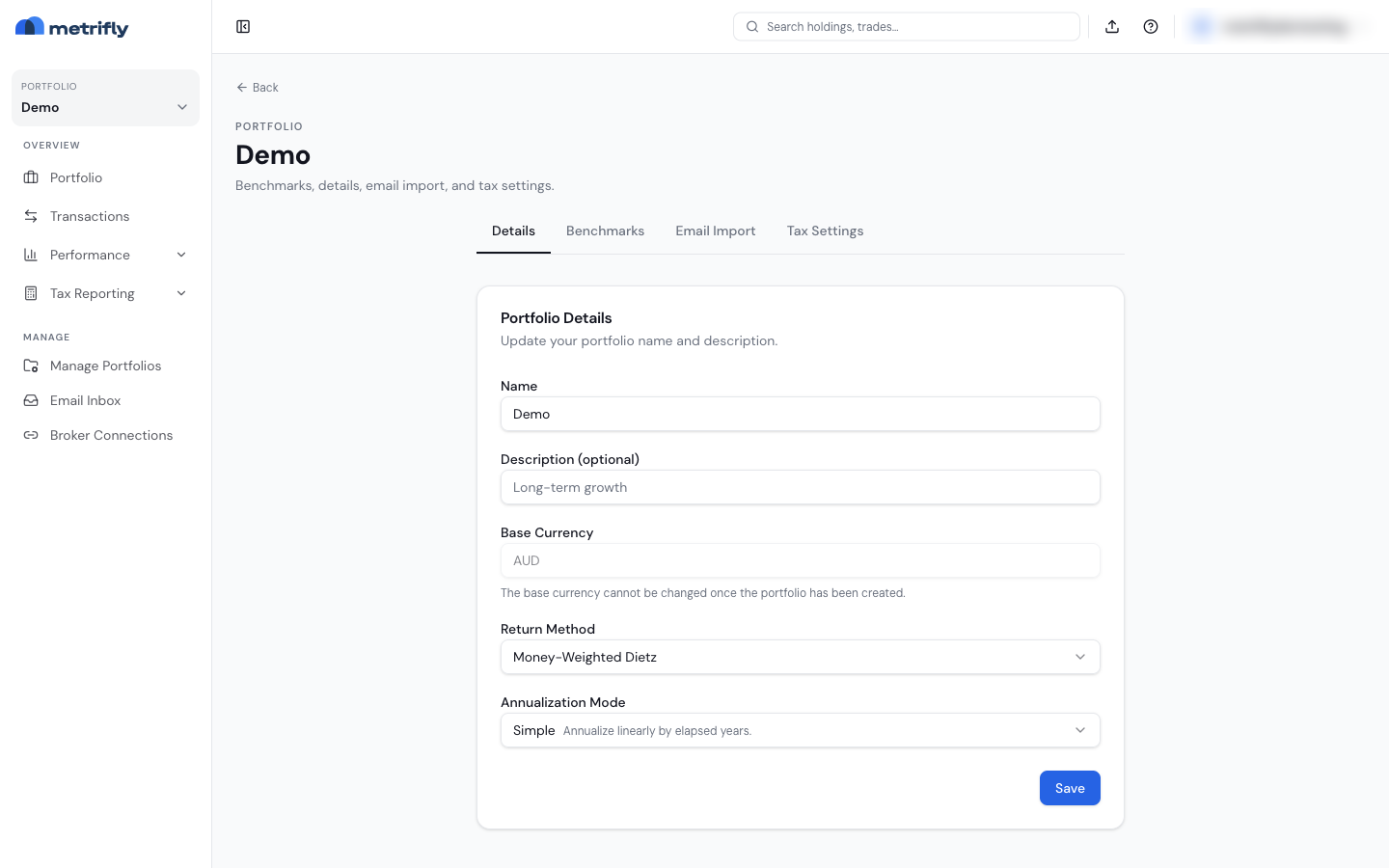Image resolution: width=1389 pixels, height=868 pixels.
Task: Click the upload/export icon
Action: pos(1112,27)
